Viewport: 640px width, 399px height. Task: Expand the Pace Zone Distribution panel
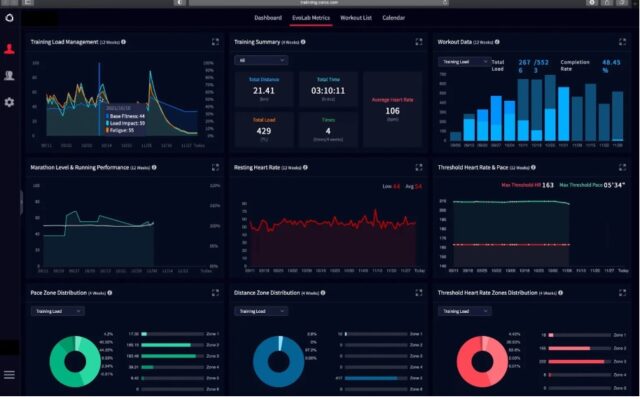215,293
